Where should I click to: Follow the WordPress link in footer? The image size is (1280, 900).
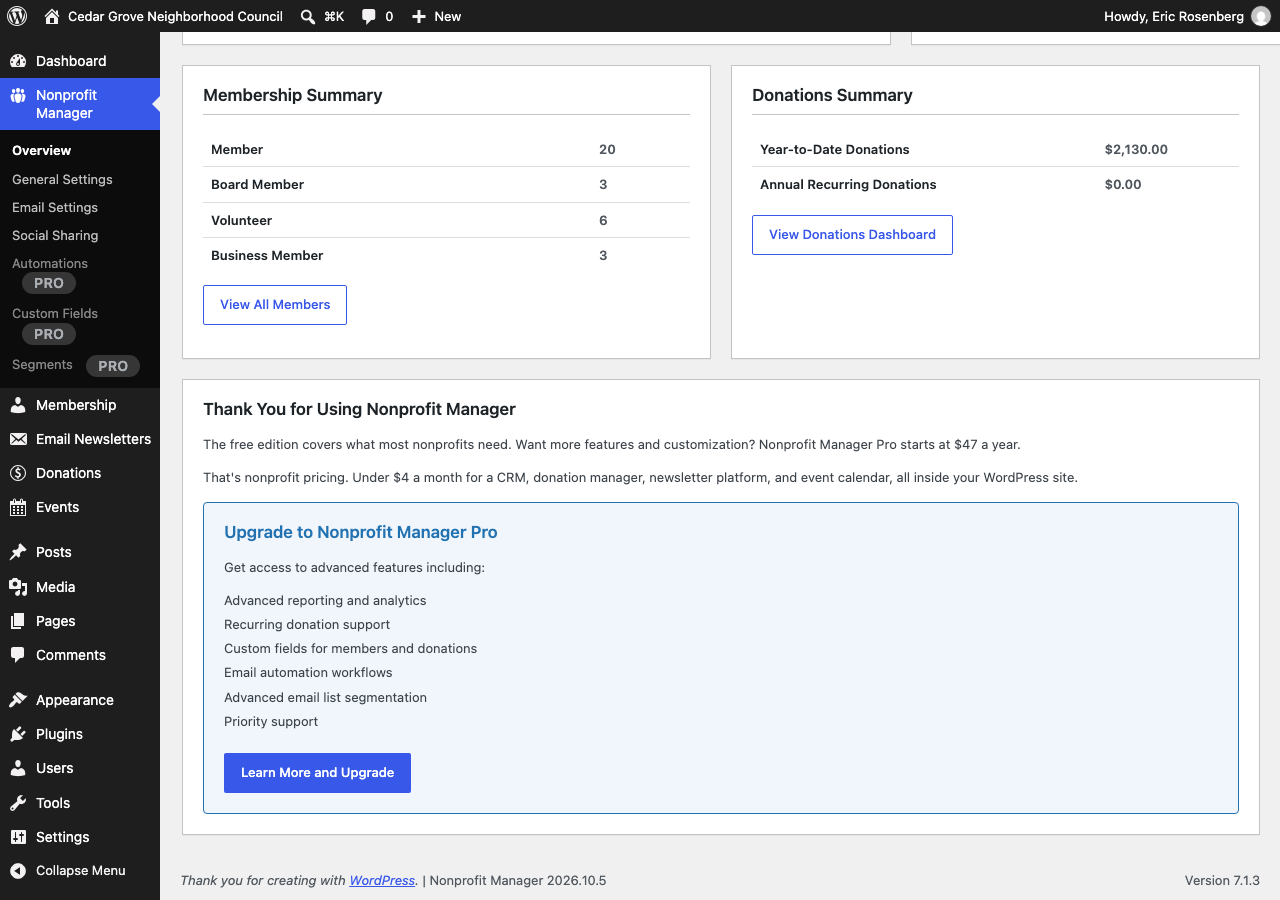click(x=382, y=881)
